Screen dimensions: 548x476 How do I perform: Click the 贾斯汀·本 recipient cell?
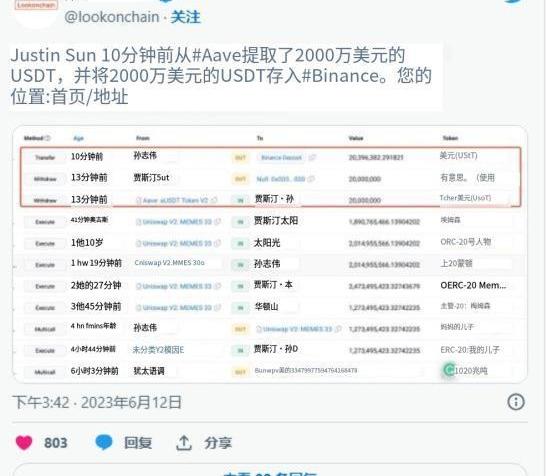(273, 285)
